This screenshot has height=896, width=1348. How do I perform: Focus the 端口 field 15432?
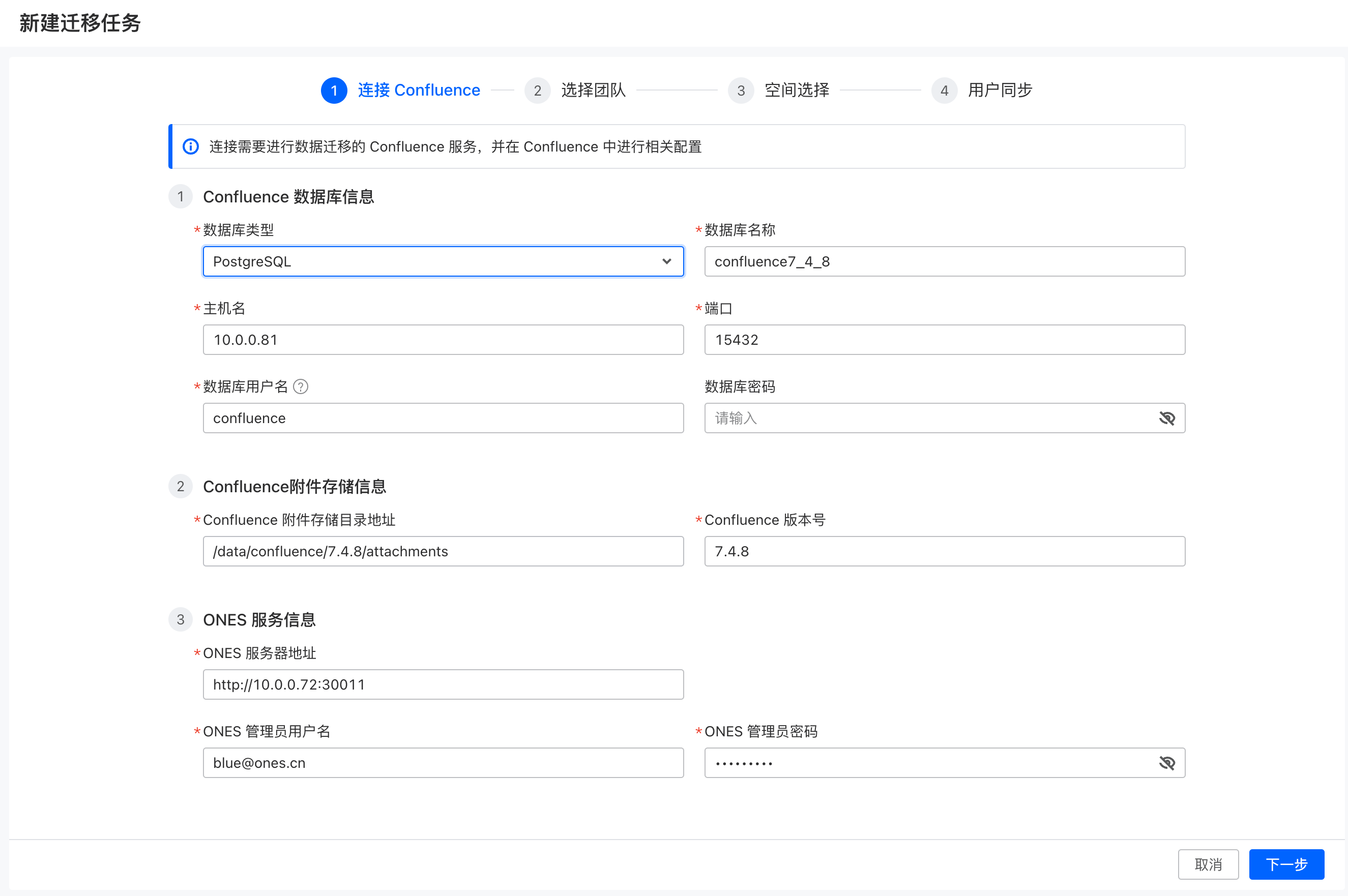point(945,340)
